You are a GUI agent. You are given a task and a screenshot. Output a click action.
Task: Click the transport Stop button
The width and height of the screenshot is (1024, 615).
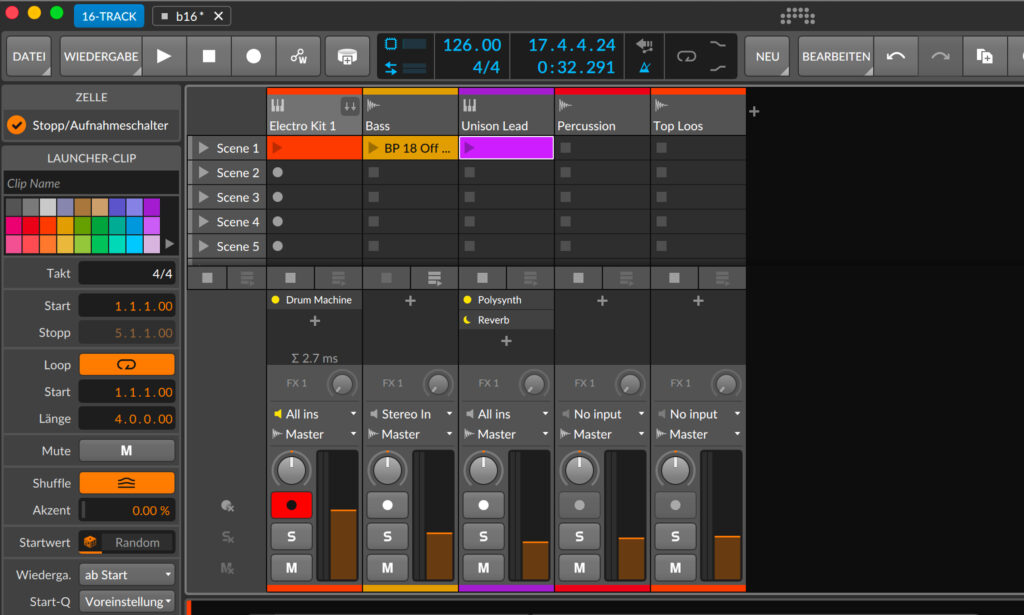209,56
